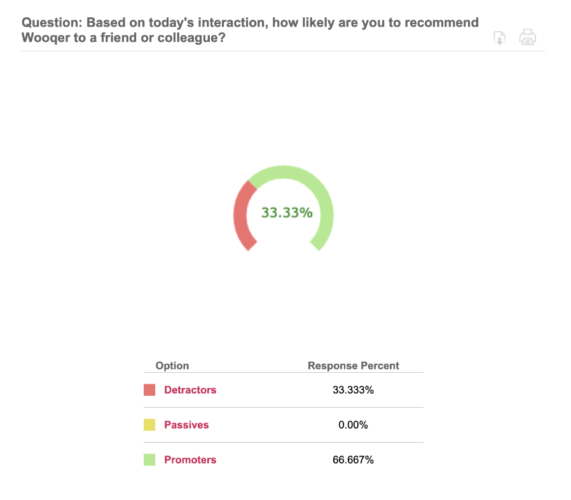Click the Response Percent column header
The image size is (571, 500).
tap(353, 365)
